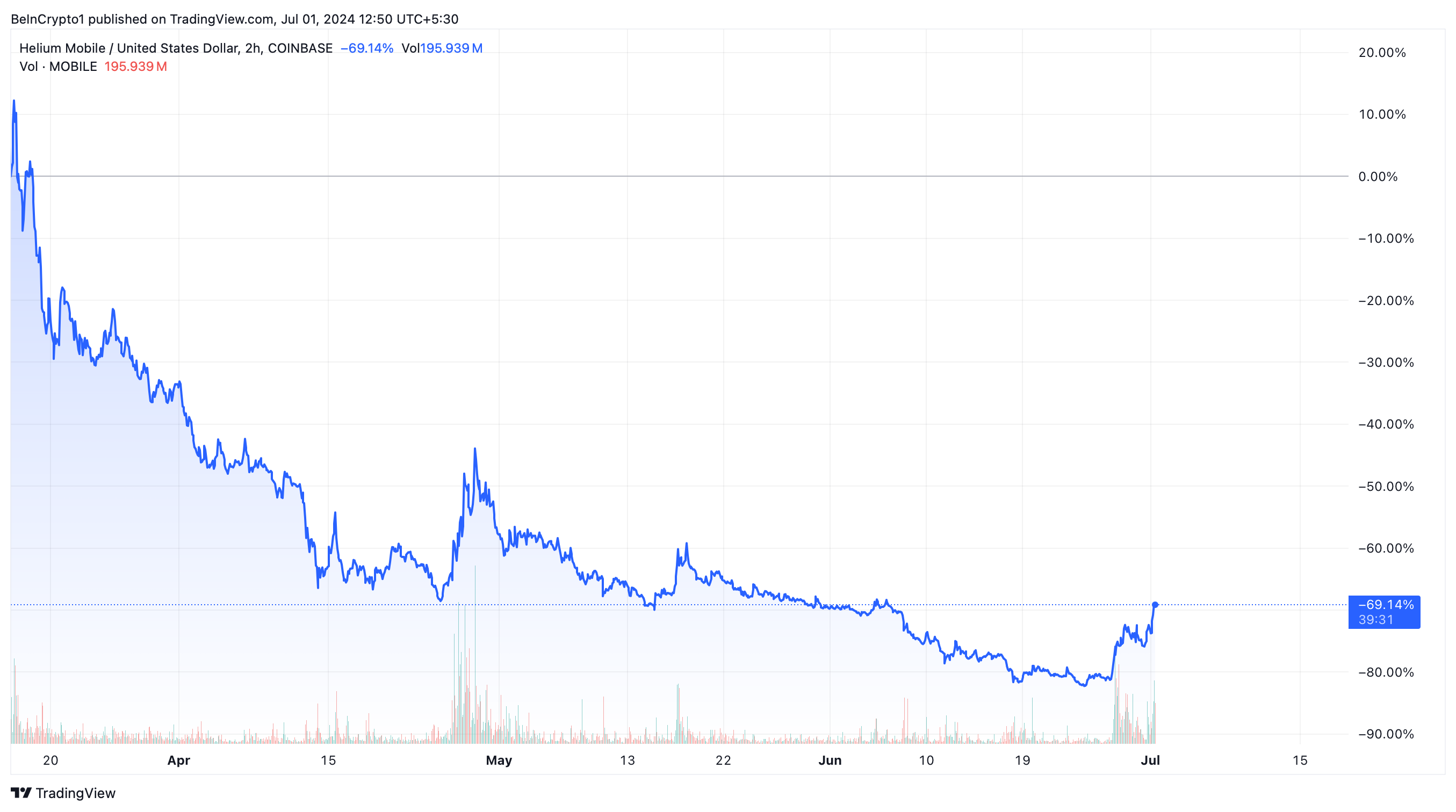
Task: Click the blue -69.14% price label box
Action: coord(1383,612)
